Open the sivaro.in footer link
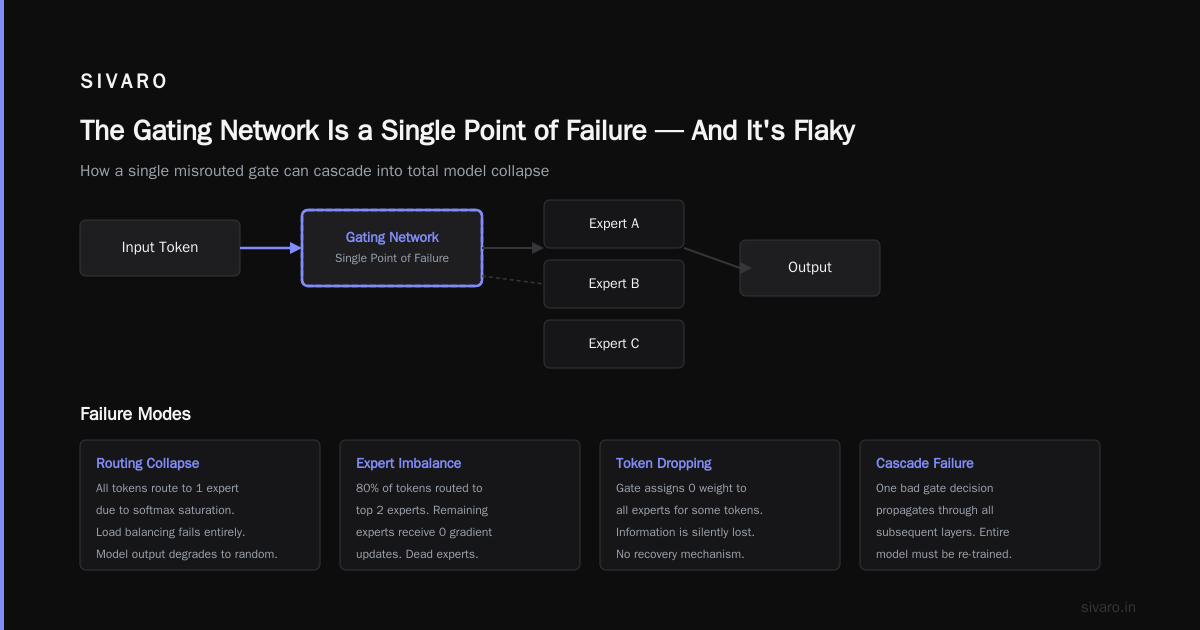 (x=1109, y=607)
